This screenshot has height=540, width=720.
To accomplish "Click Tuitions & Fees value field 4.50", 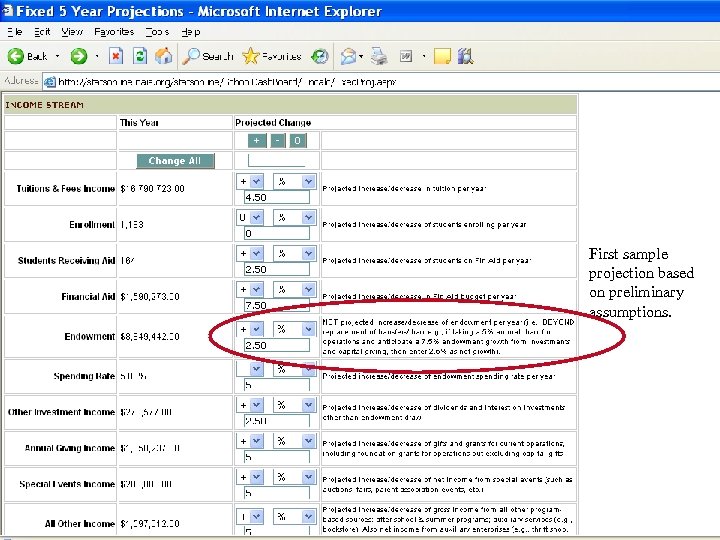I will tap(277, 197).
